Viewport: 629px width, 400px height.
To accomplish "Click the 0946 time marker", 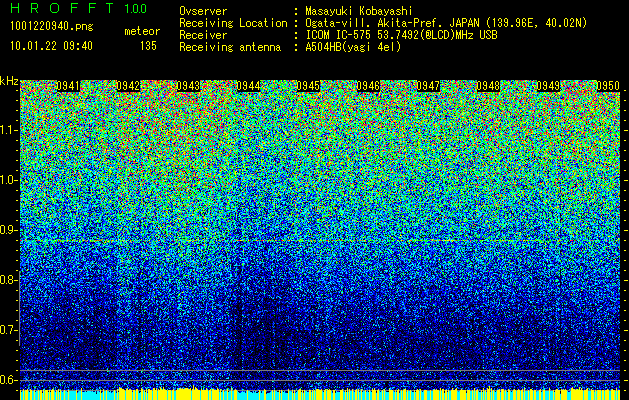I will 368,86.
